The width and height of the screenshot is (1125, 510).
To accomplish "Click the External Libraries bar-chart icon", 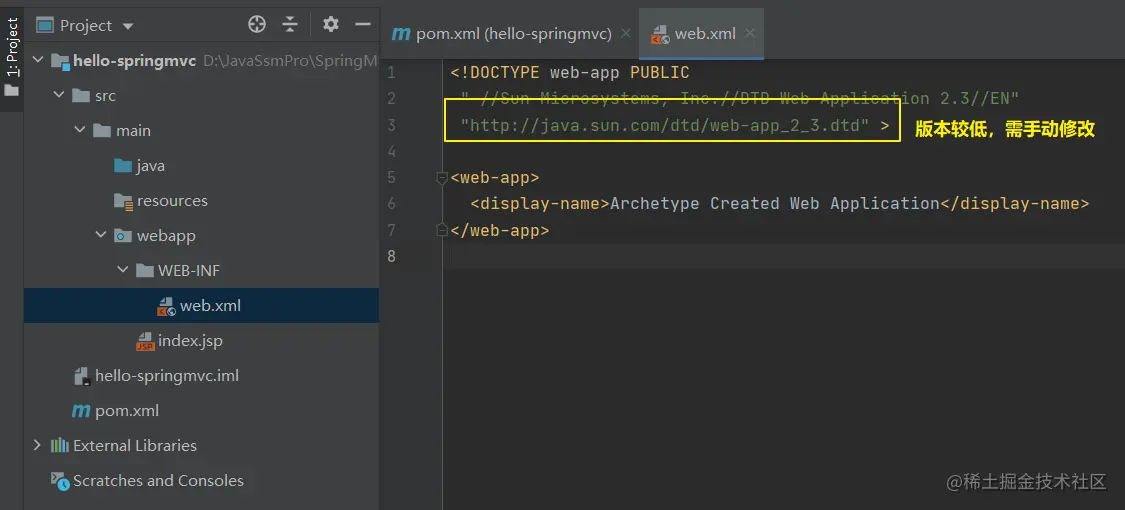I will 60,445.
